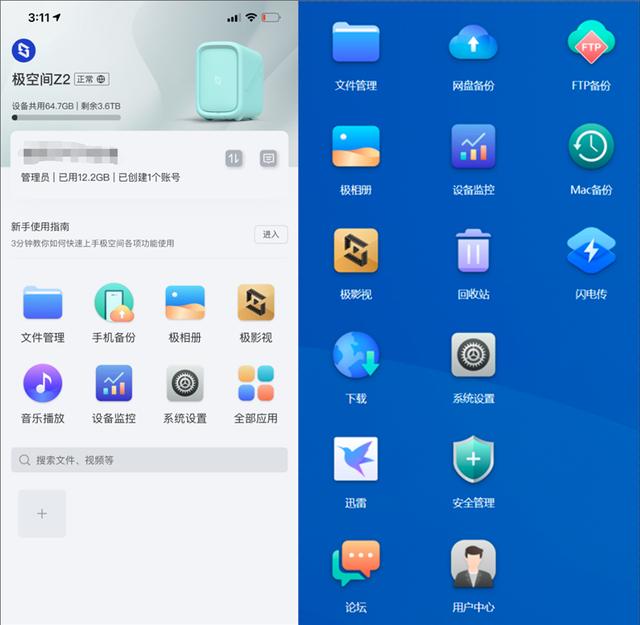Tap the 极空间 logo at top left
The width and height of the screenshot is (640, 625).
[x=24, y=51]
